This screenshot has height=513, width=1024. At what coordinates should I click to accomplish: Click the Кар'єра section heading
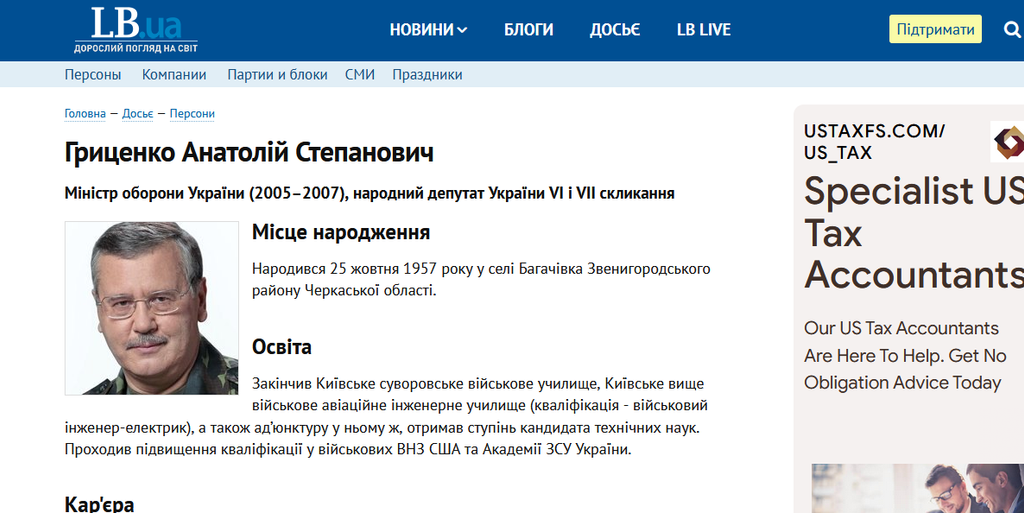pos(99,504)
